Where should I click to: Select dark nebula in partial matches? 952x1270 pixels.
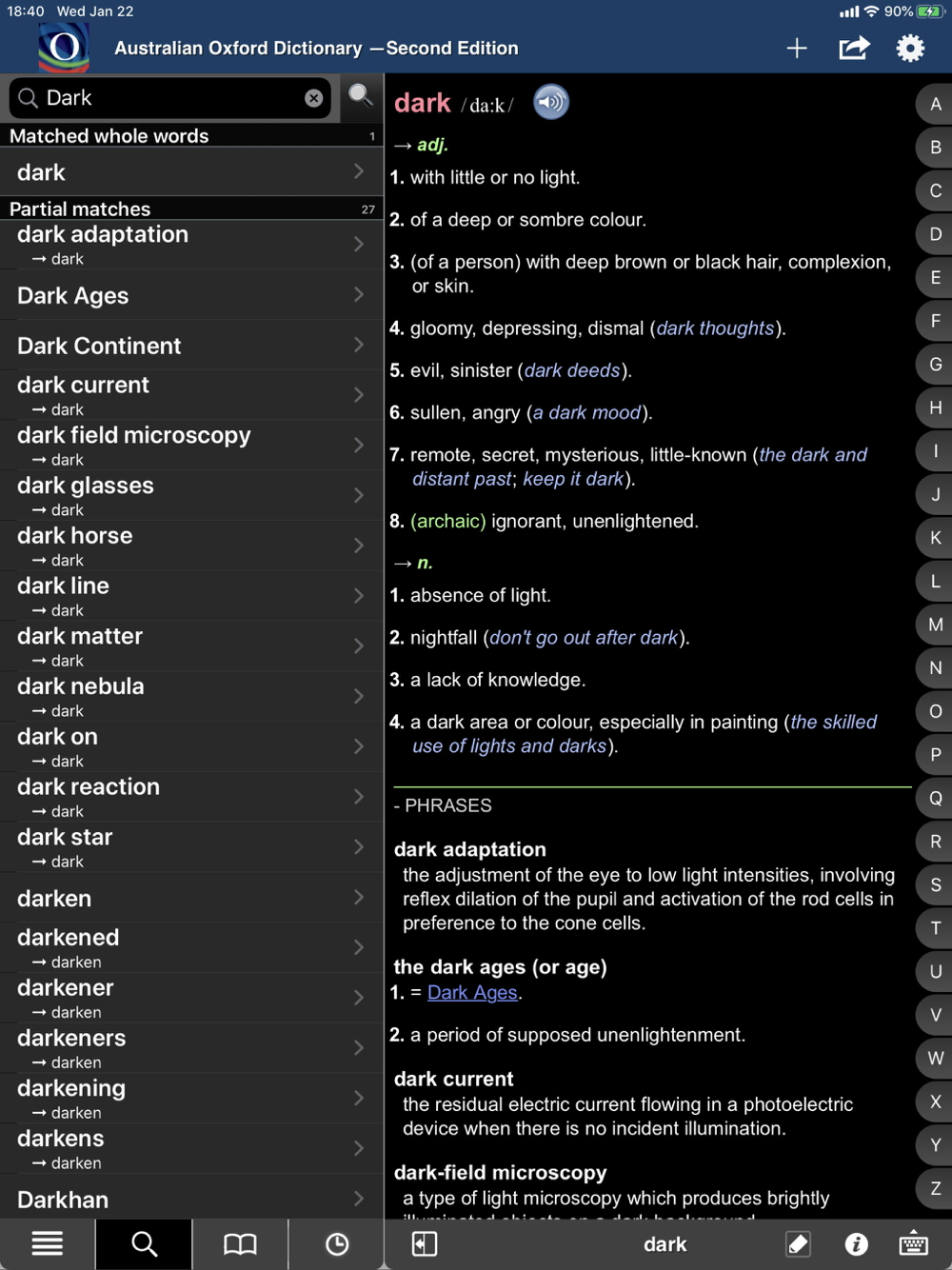(x=190, y=697)
